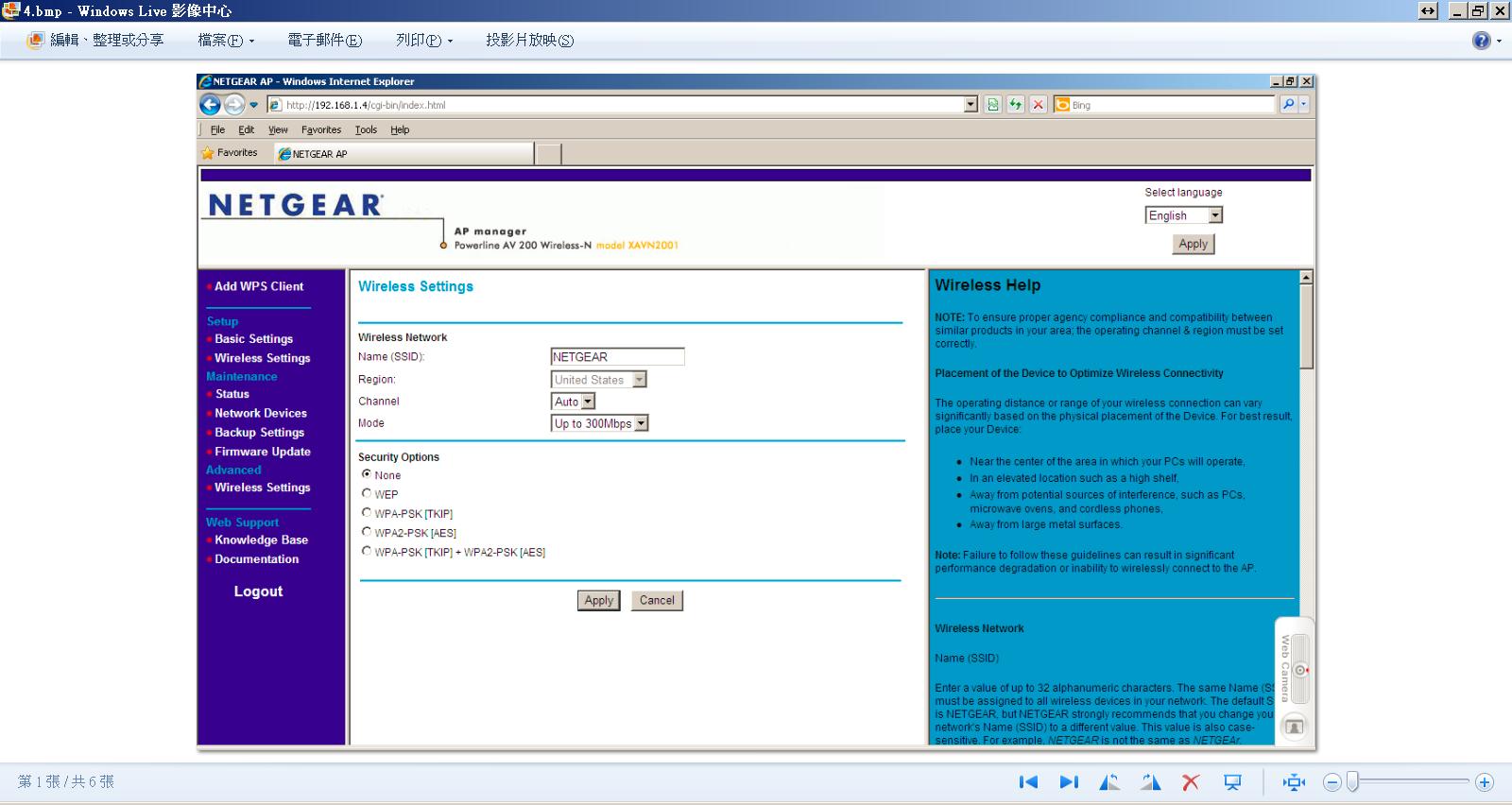Fit the photo to window
The image size is (1512, 805).
(1294, 782)
